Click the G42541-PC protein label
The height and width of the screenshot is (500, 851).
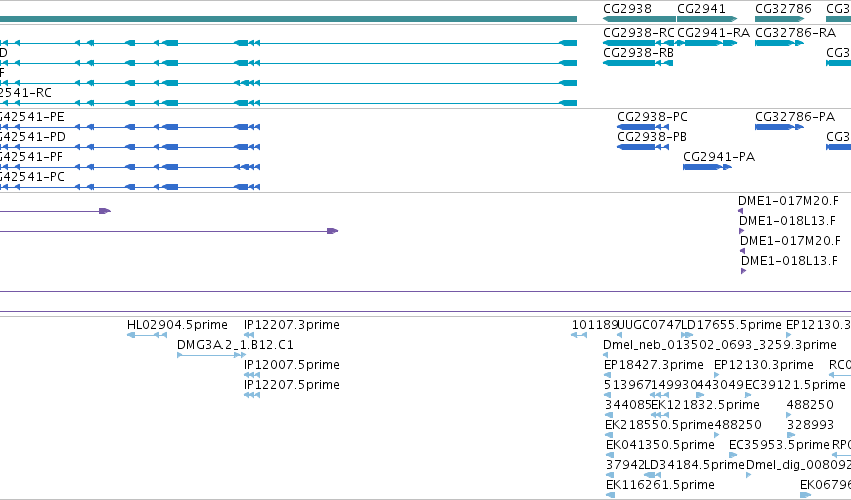click(x=32, y=177)
